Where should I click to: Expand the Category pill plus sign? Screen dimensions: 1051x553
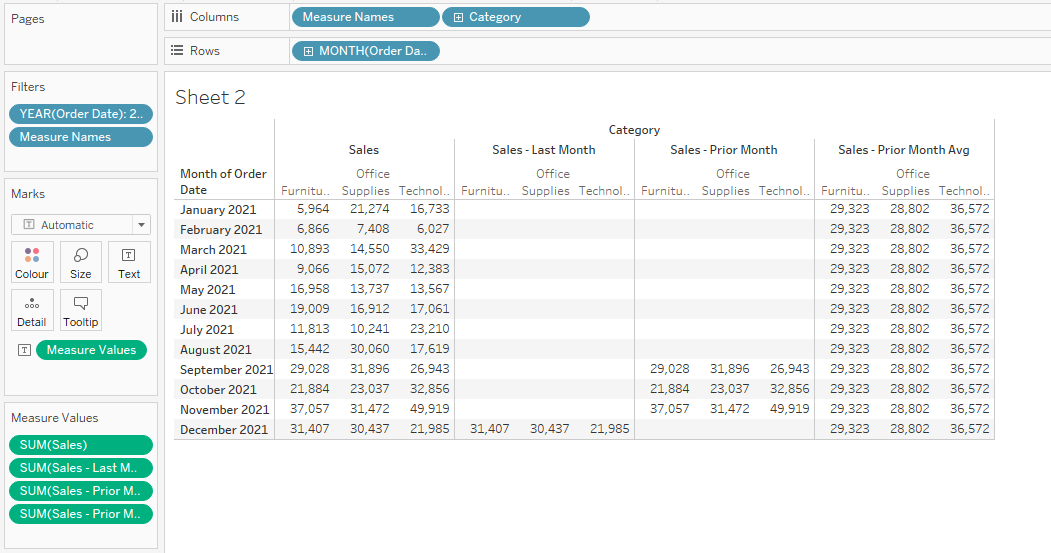[459, 17]
